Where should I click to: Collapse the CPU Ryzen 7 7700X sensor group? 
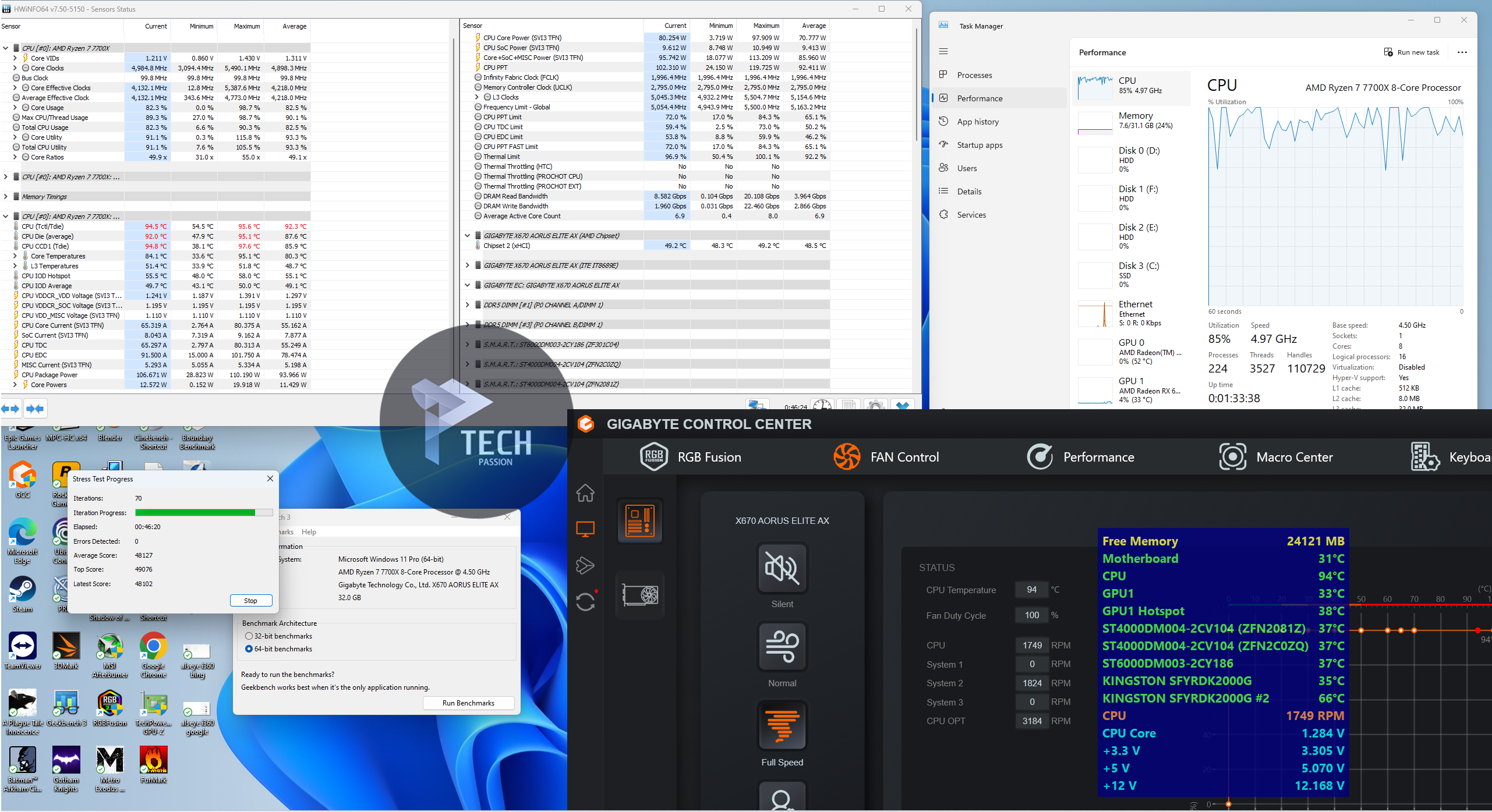(6, 48)
